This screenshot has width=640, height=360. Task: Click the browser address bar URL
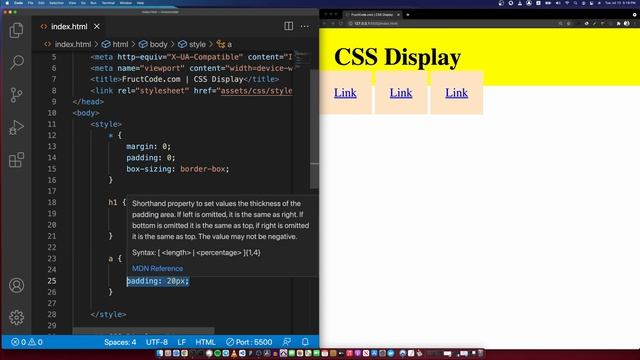[376, 24]
